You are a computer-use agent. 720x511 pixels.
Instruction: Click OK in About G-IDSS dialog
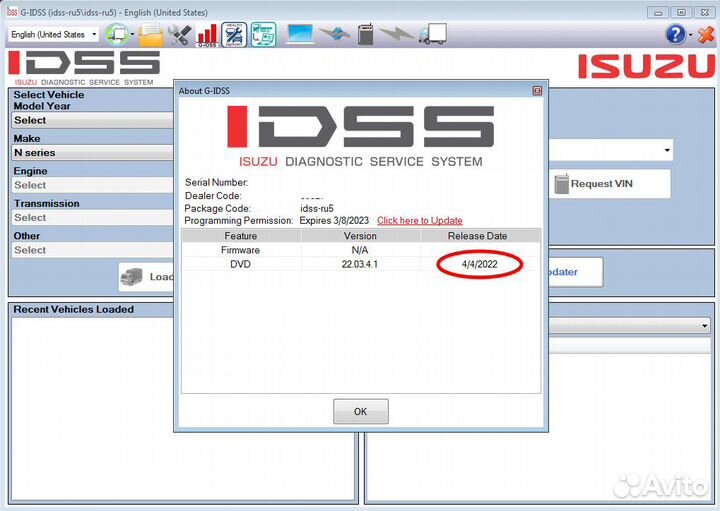tap(360, 411)
